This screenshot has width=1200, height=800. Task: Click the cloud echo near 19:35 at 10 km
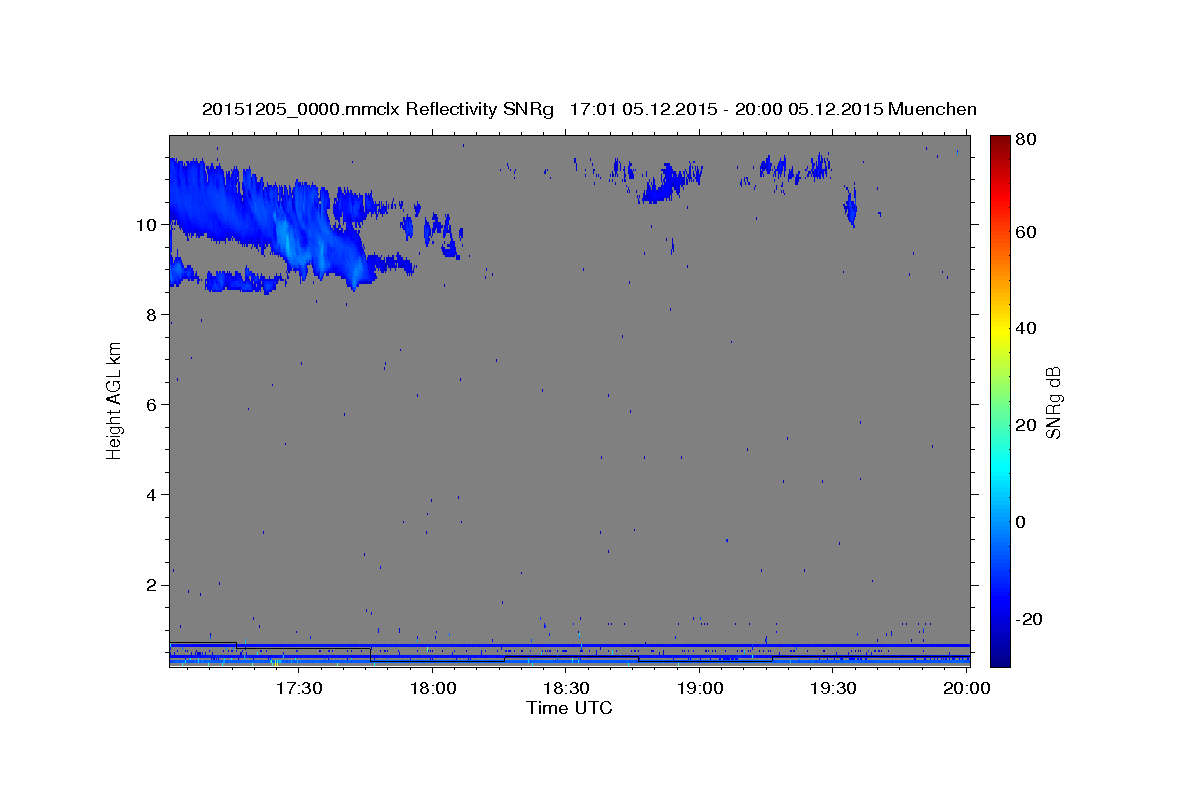[x=850, y=207]
